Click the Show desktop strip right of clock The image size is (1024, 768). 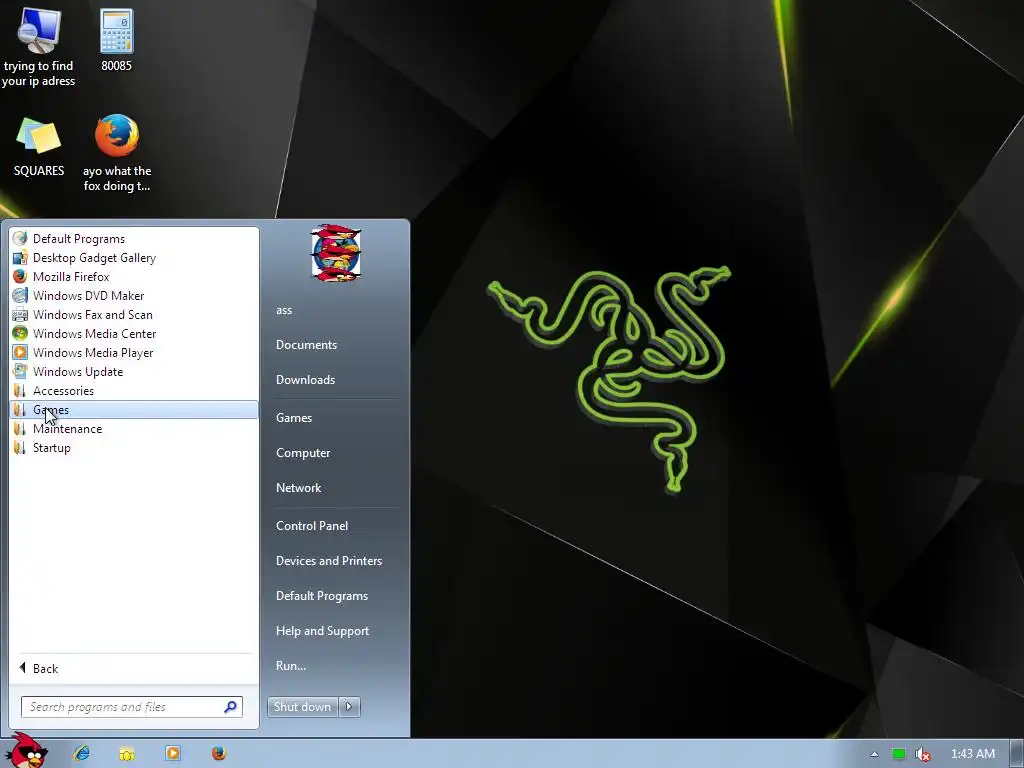click(1017, 754)
